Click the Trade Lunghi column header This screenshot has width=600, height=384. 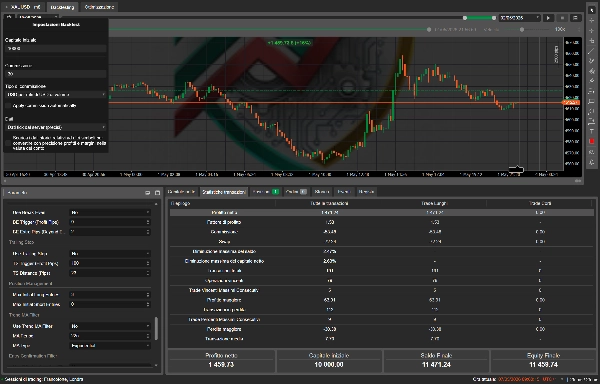pos(435,203)
